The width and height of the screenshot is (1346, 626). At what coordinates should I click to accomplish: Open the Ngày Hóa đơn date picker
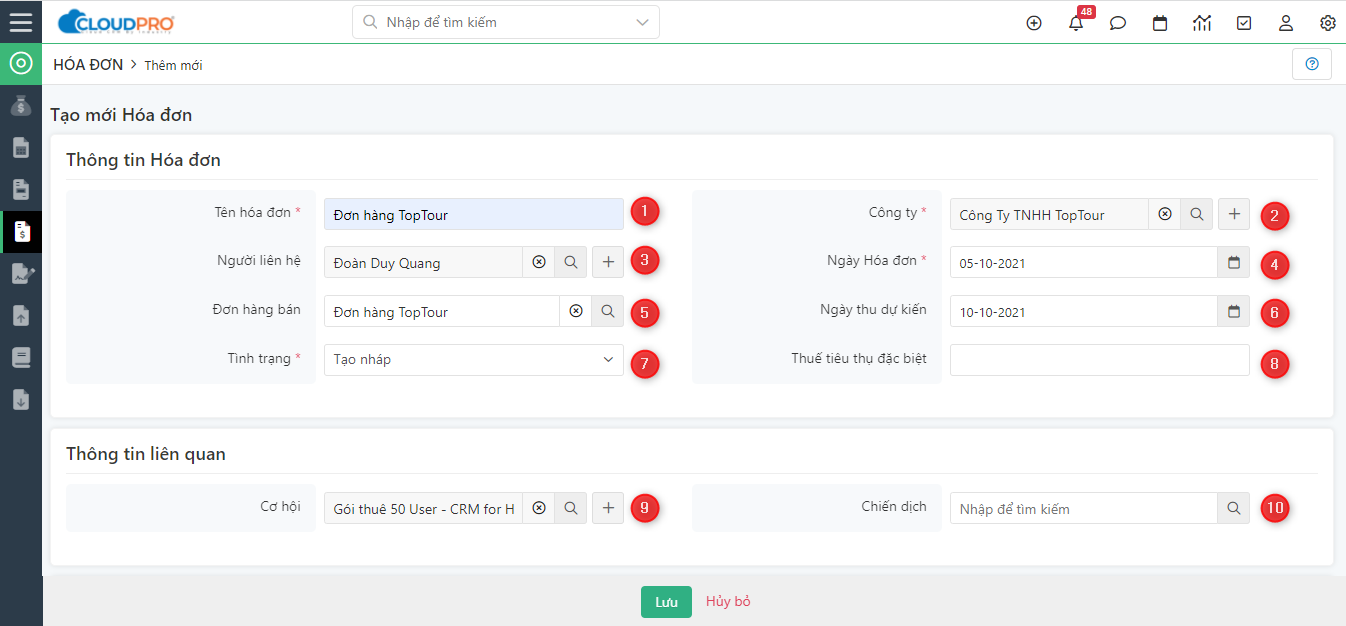(1234, 262)
